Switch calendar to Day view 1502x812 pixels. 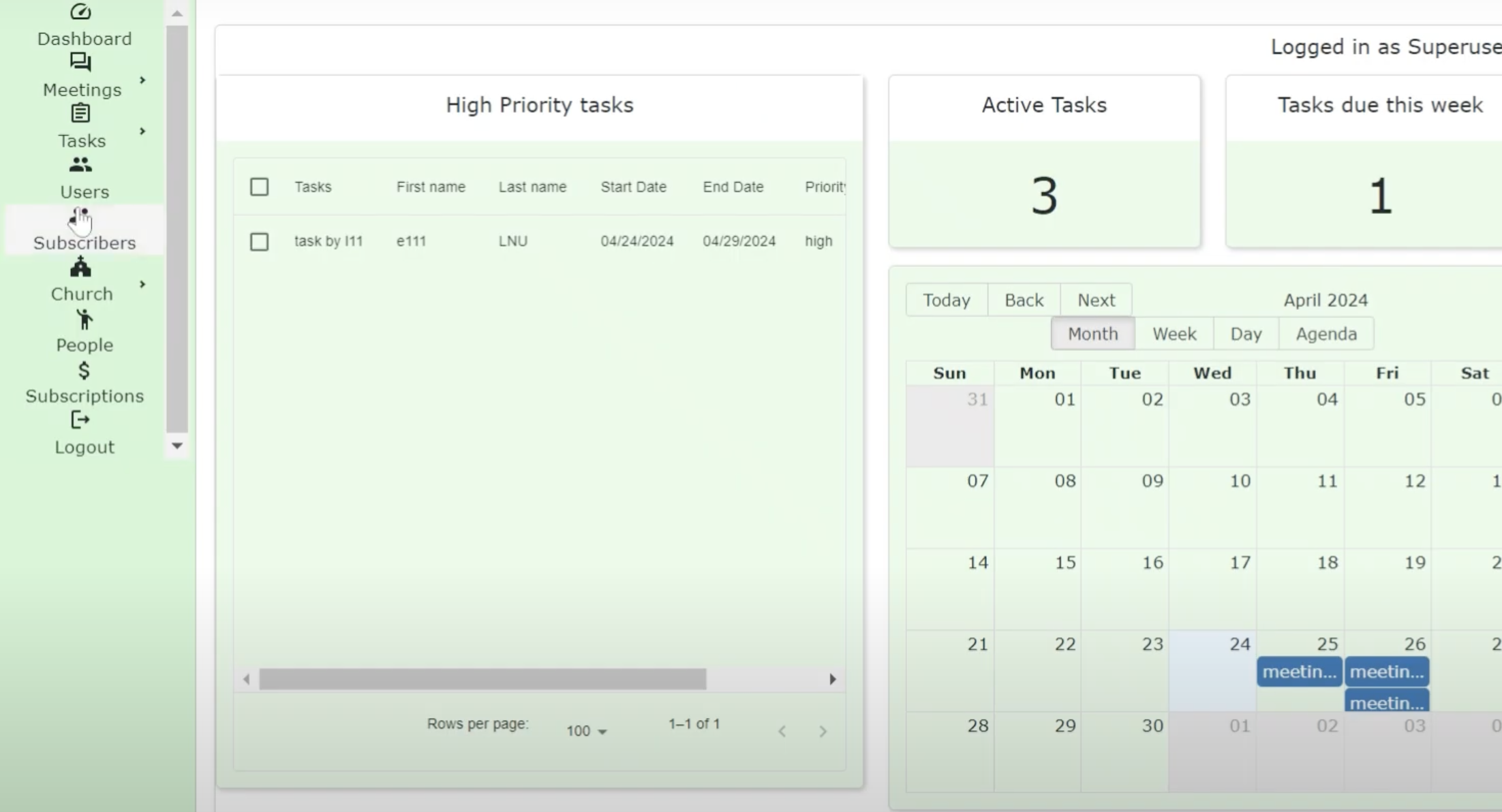pos(1246,334)
